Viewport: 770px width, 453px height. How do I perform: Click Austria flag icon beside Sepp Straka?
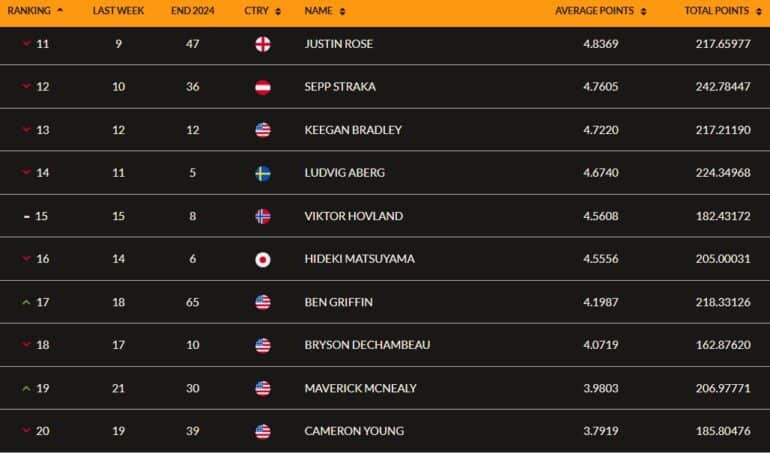pos(263,87)
